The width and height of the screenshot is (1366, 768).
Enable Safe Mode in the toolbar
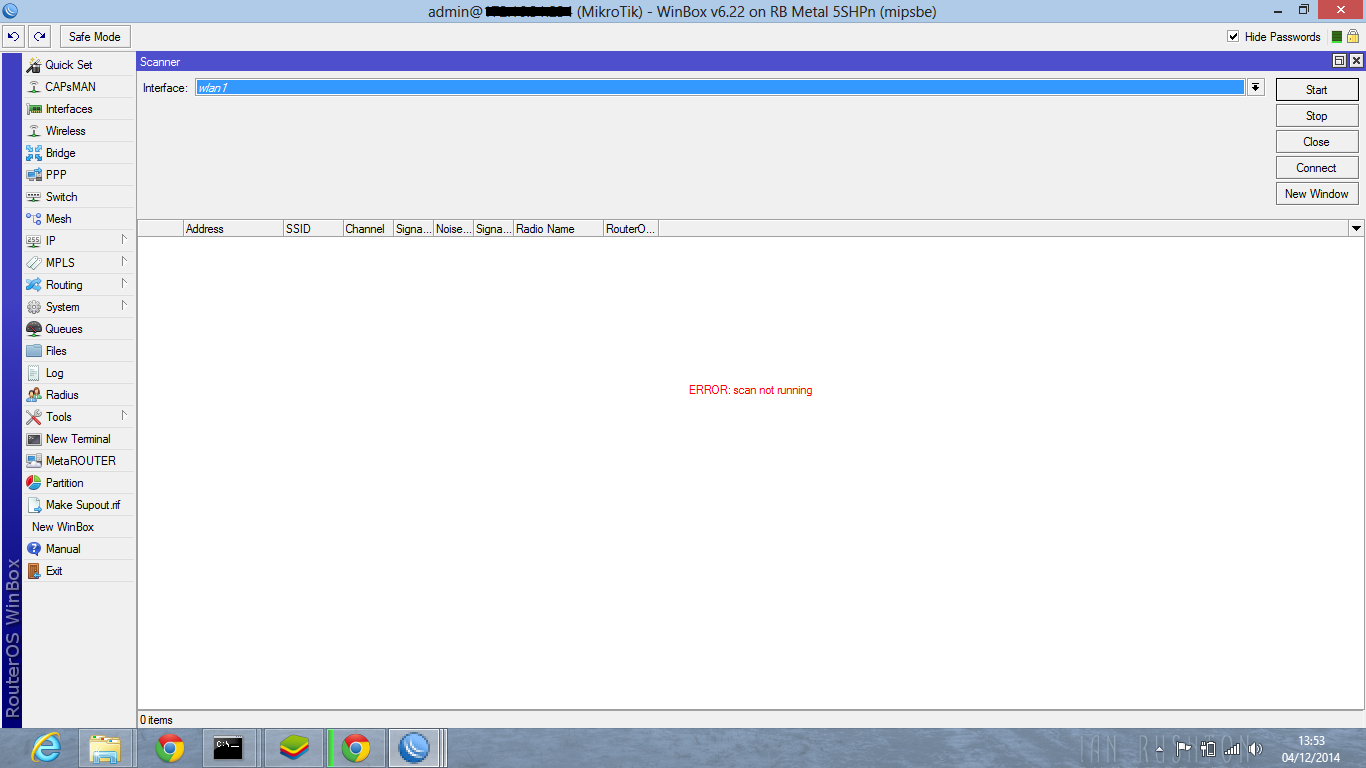(x=95, y=37)
